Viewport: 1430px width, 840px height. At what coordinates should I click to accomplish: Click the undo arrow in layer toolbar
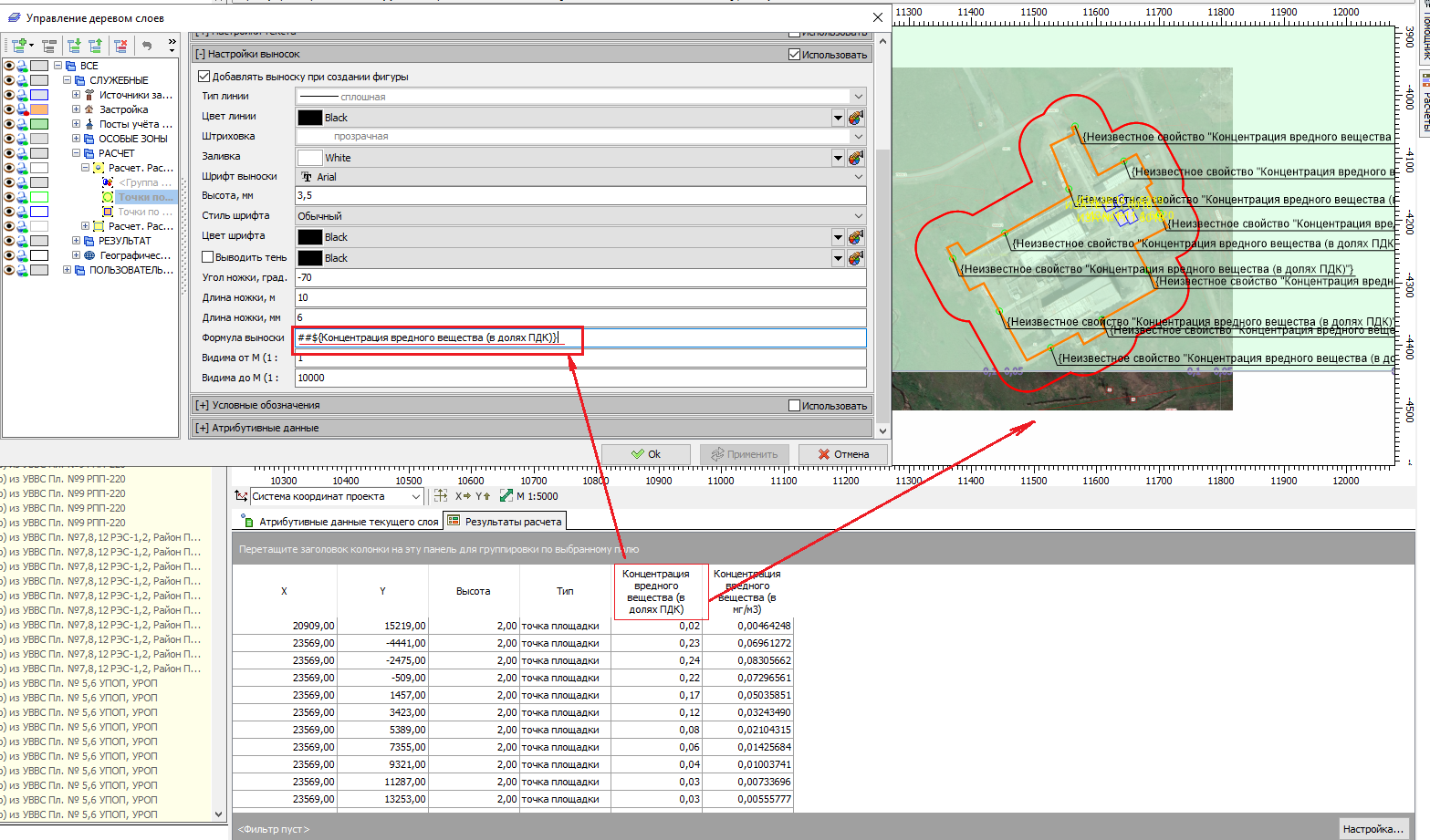tap(147, 45)
